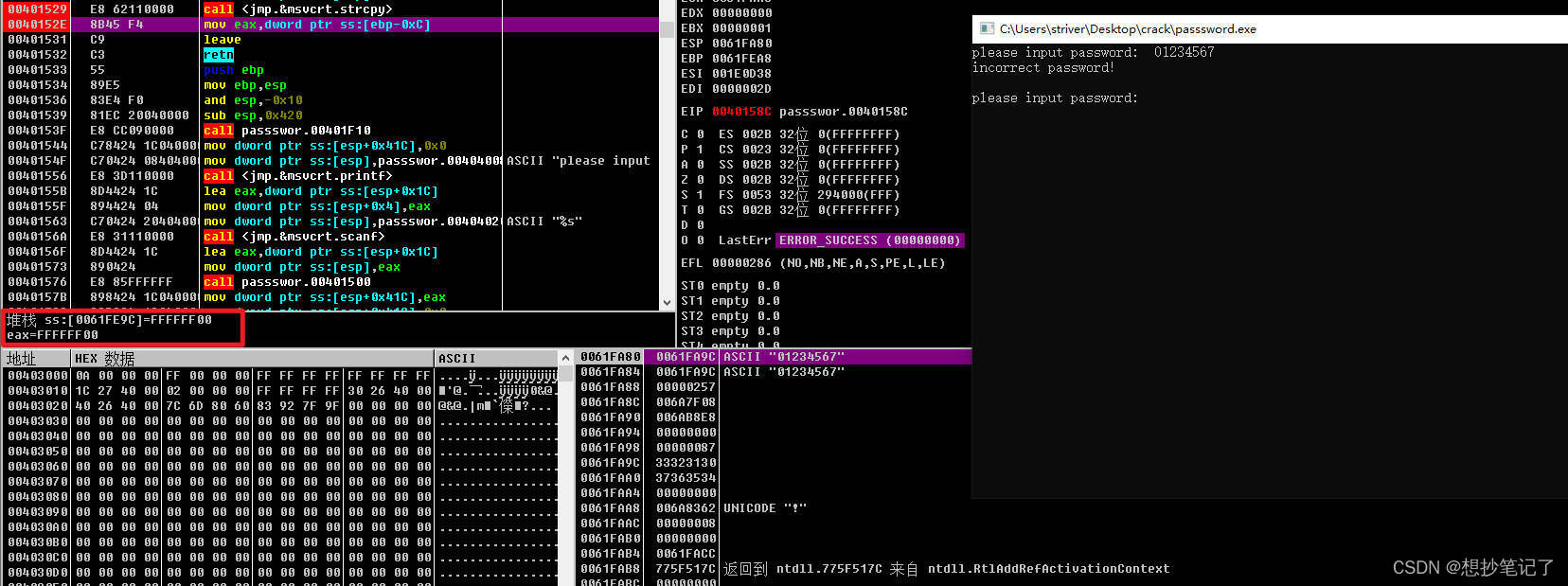Select call passswor.00401500 row
The width and height of the screenshot is (1568, 586).
tap(331, 282)
